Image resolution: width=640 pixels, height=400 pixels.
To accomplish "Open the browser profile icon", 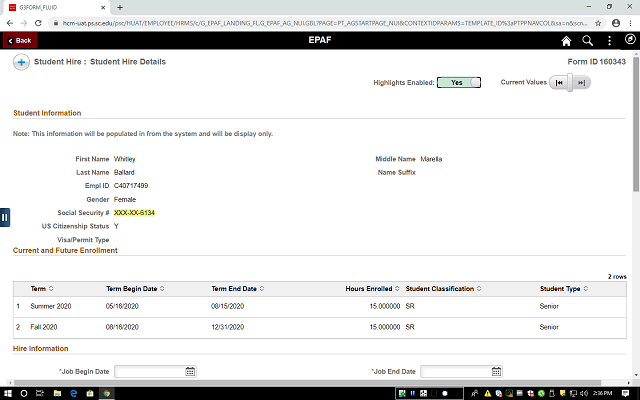I will (x=616, y=23).
